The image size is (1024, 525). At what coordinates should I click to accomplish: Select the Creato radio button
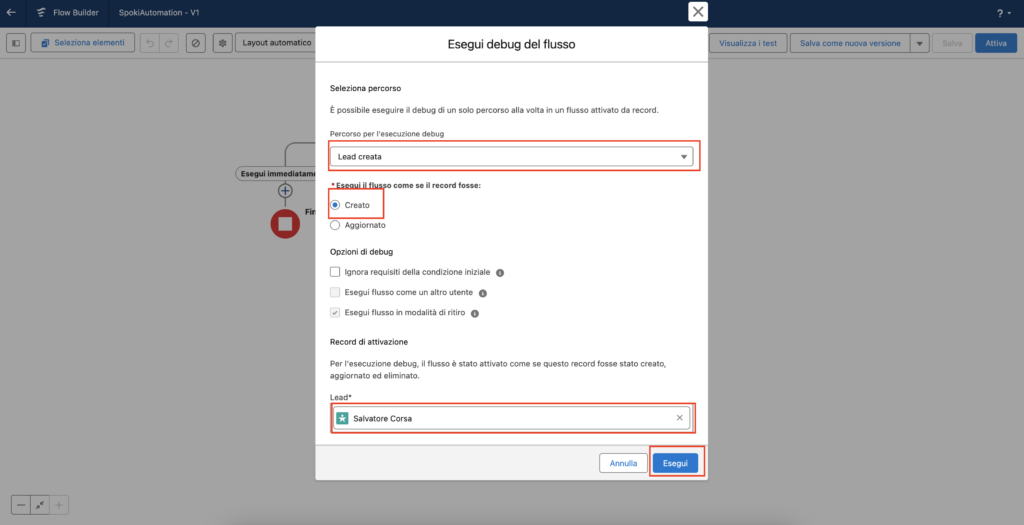click(335, 205)
